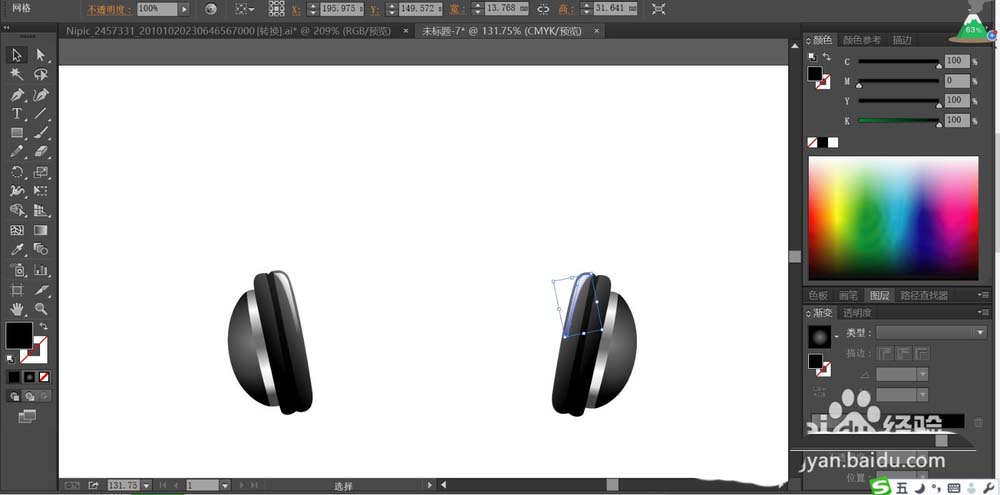Screen dimensions: 1000x495
Task: Click the M magenta slider handle
Action: coord(859,85)
